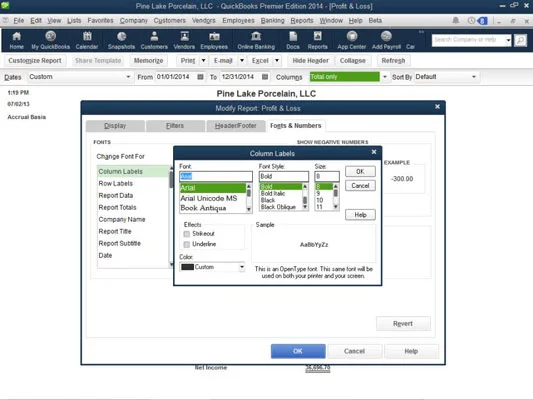Click Help in Column Labels dialog

click(x=360, y=215)
